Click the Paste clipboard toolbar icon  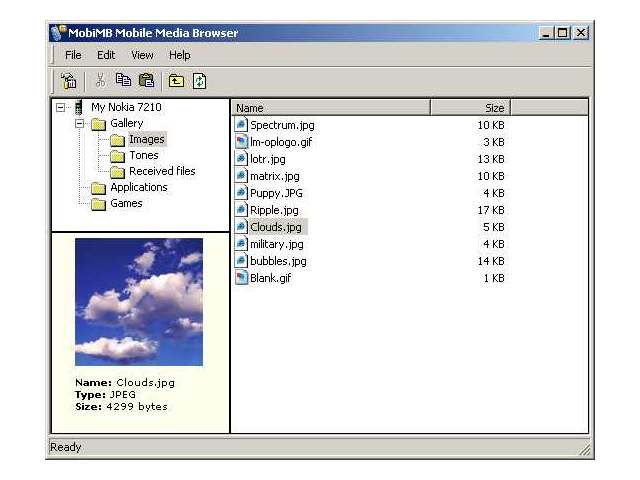point(147,81)
